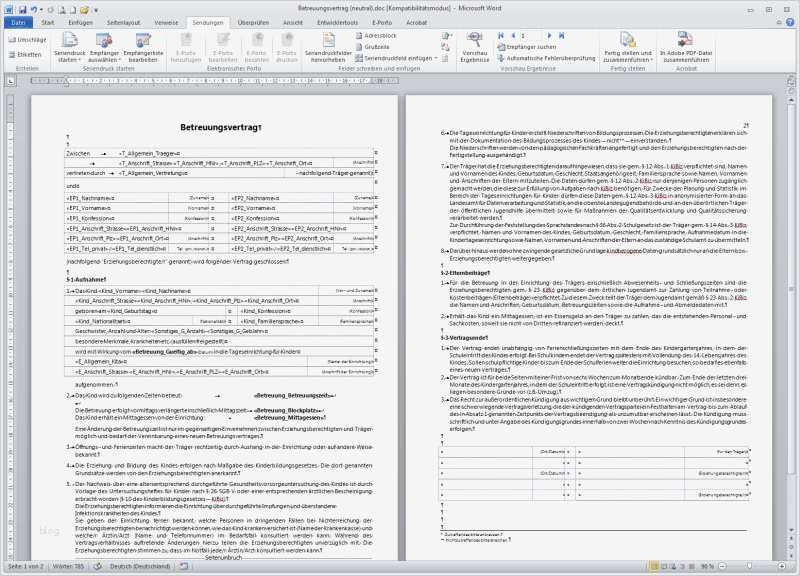This screenshot has height=576, width=800.
Task: Open the Empfänger auswählen dropdown
Action: pos(104,47)
